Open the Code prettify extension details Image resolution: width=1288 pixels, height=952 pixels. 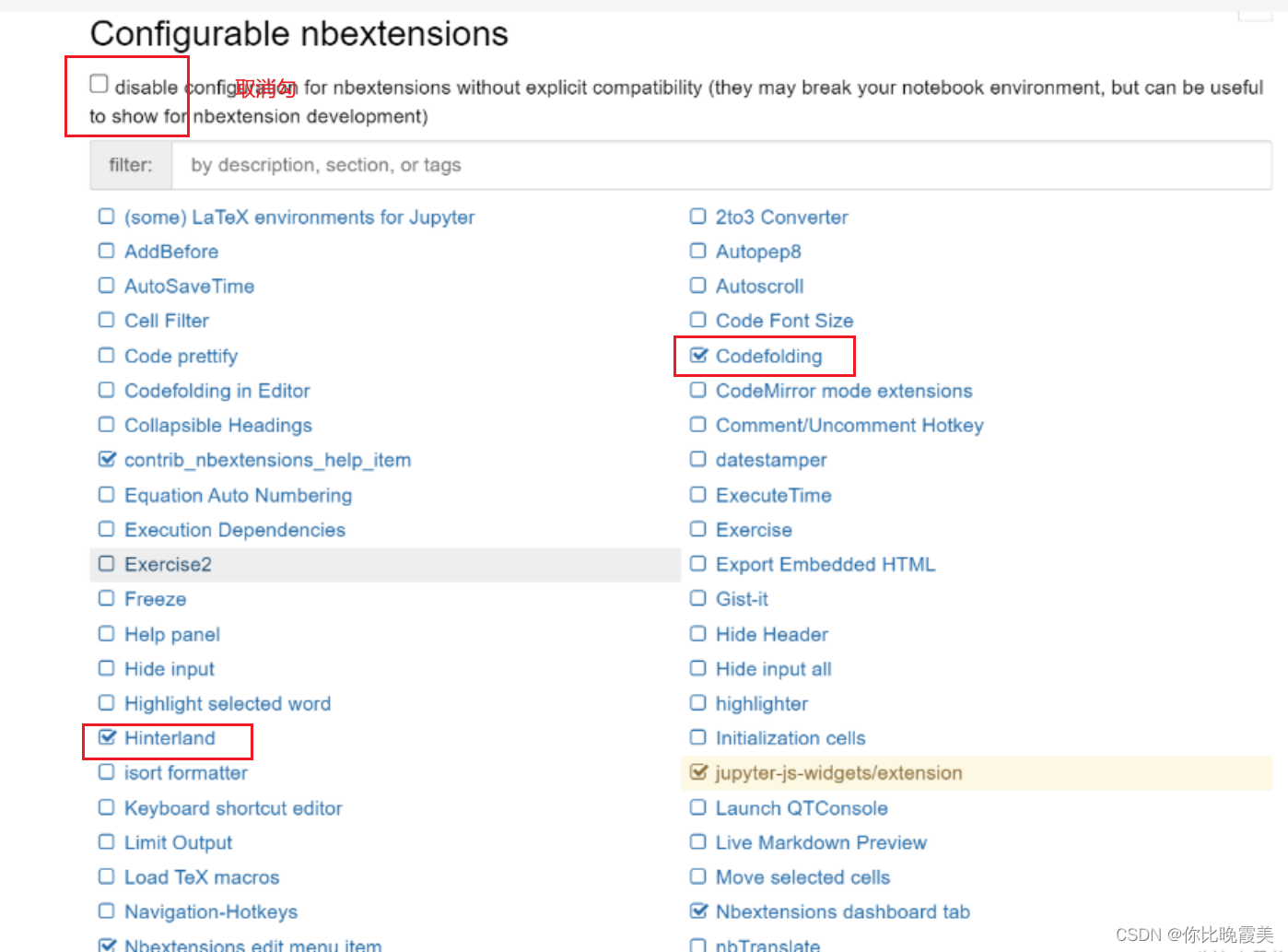(x=181, y=356)
